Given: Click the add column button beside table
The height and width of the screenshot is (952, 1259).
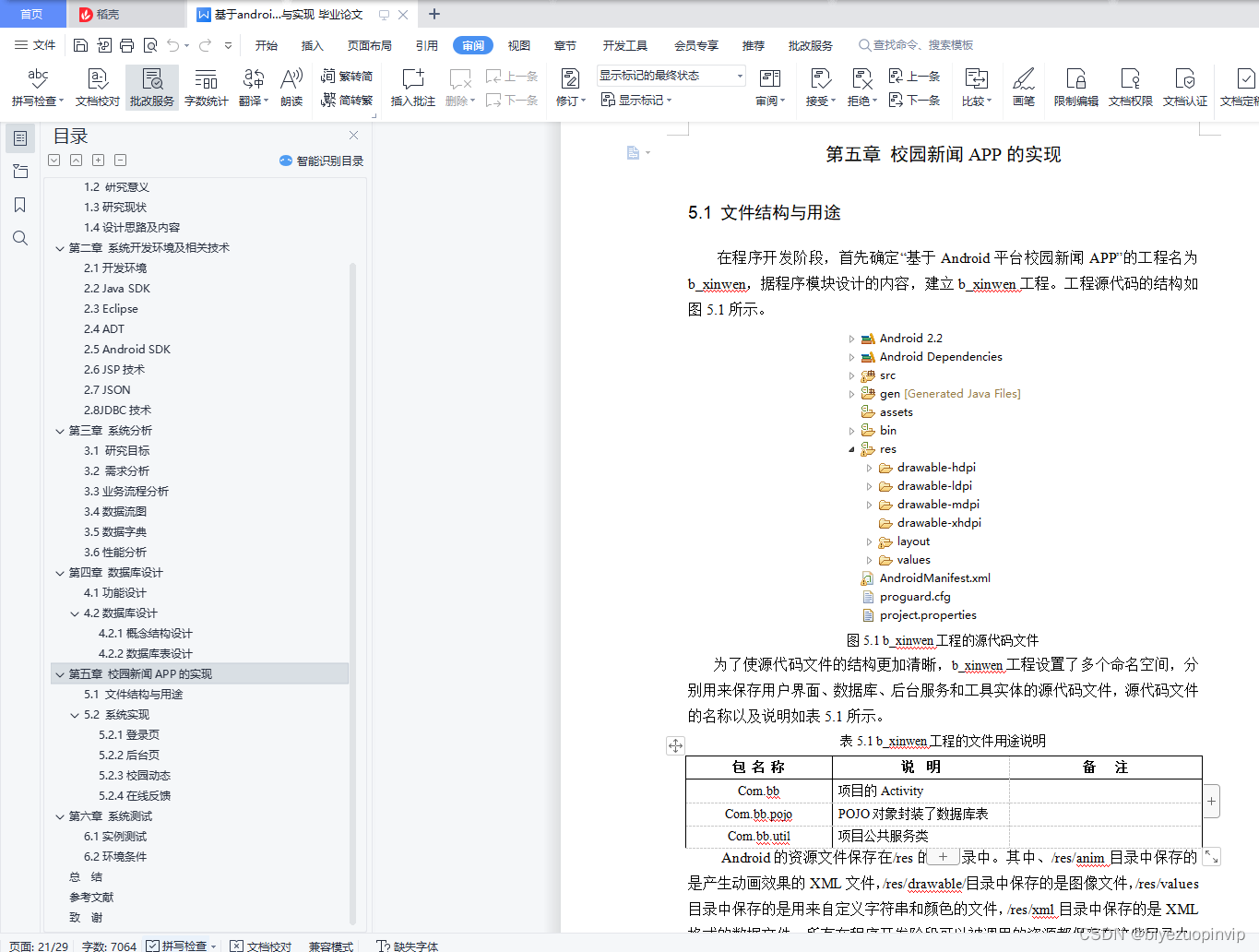Looking at the screenshot, I should click(1212, 801).
